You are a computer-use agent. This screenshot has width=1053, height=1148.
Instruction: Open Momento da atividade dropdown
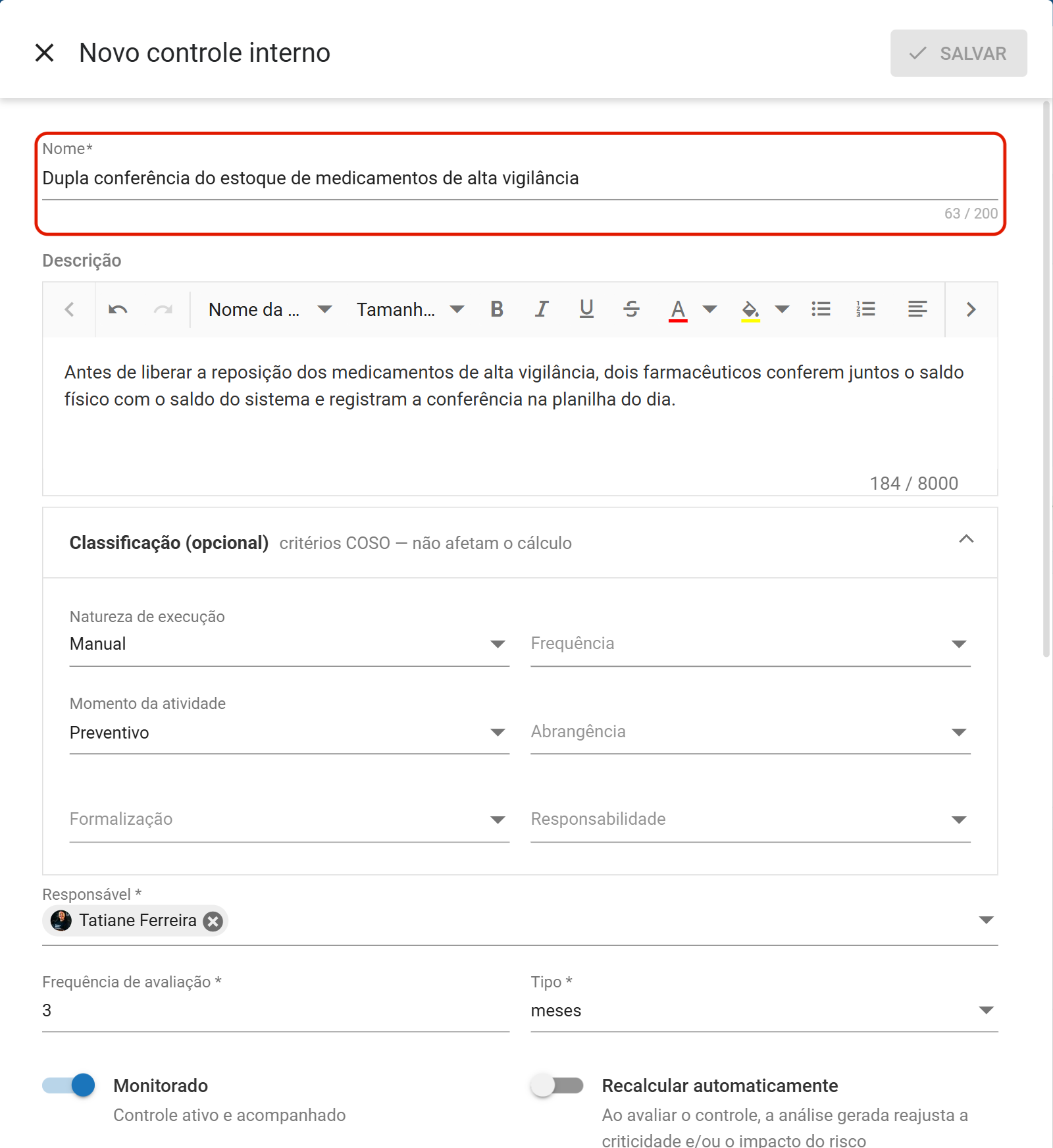coord(290,732)
